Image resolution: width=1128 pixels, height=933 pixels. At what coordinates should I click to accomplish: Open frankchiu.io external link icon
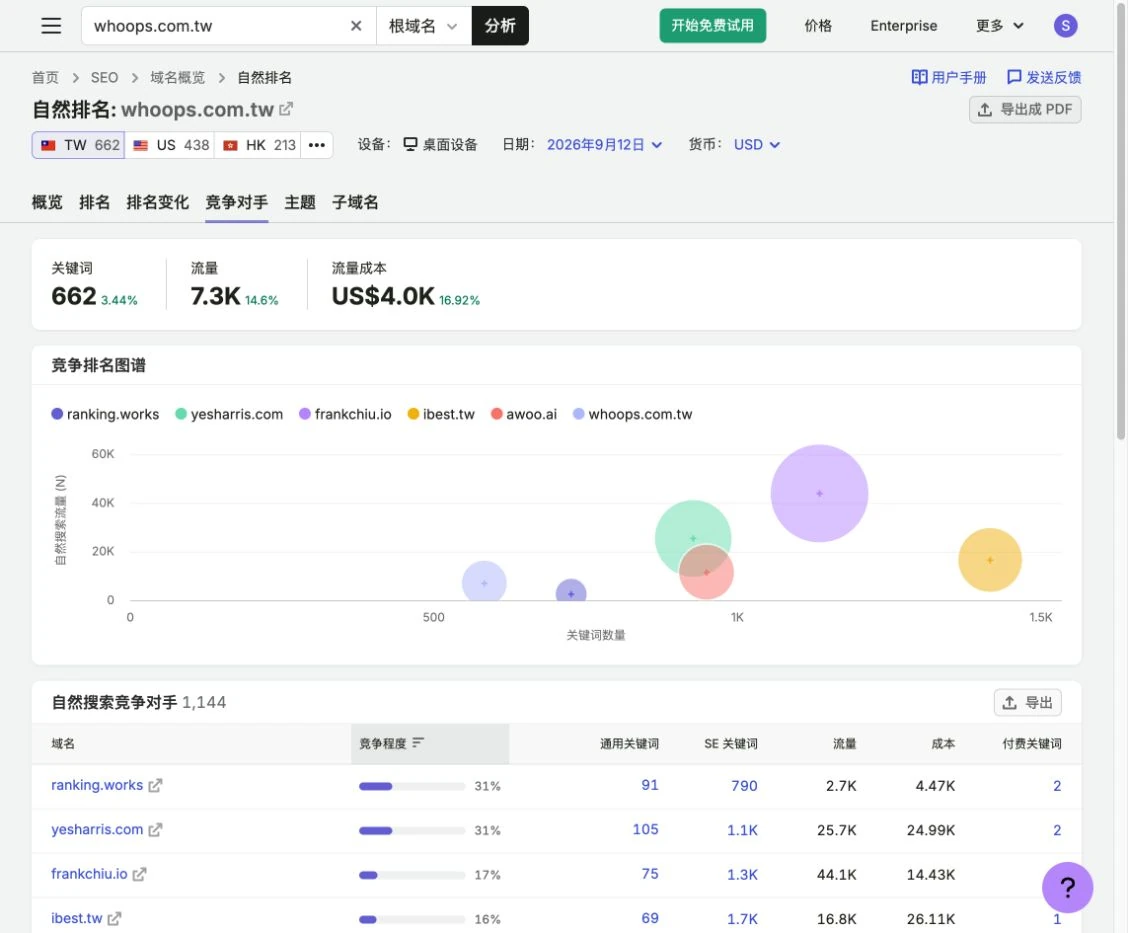pos(139,875)
